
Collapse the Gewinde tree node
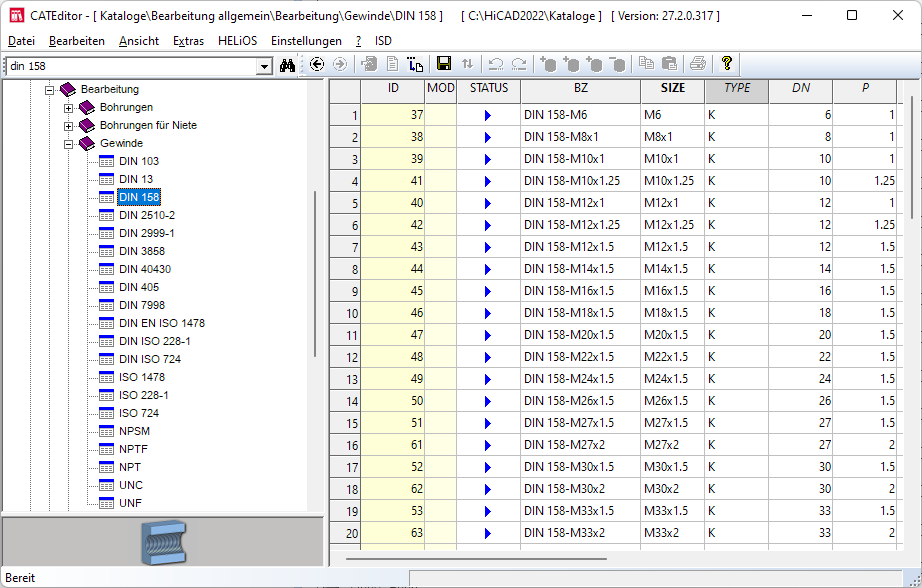[69, 143]
